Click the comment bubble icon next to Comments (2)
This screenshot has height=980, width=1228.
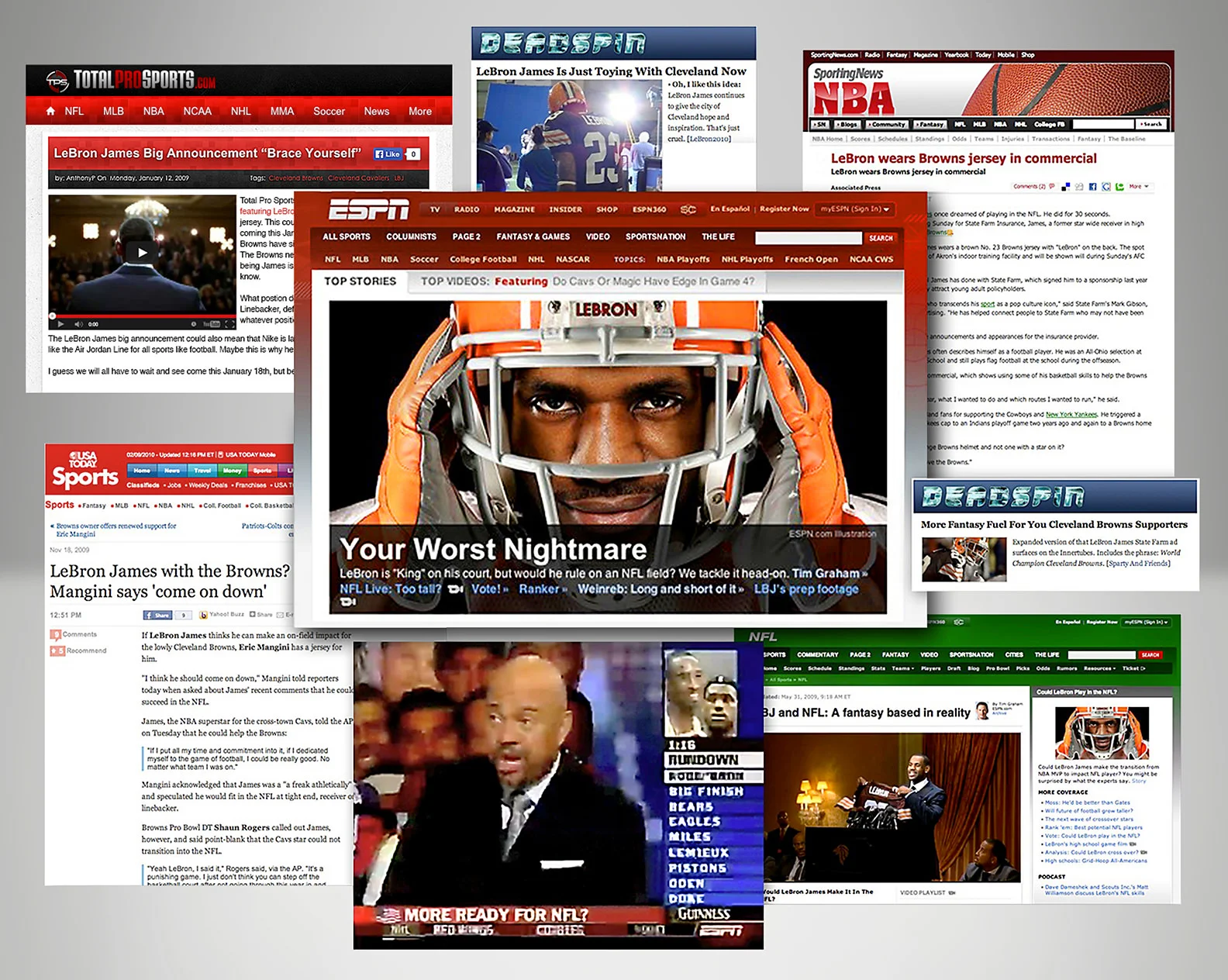tap(1054, 187)
